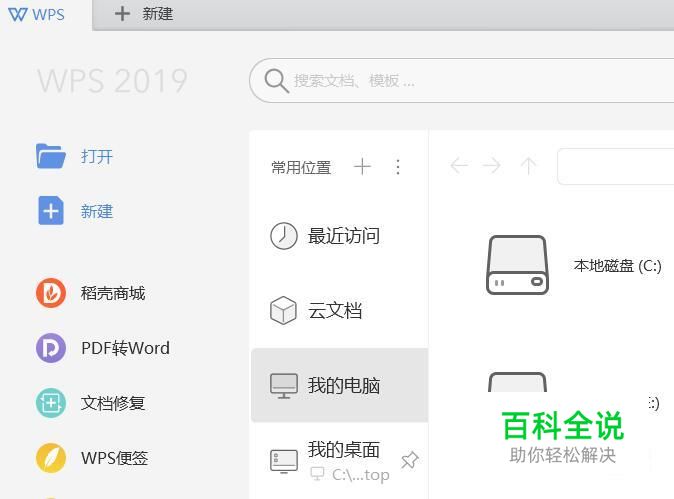
Task: Open the 文档修复 entry
Action: click(113, 403)
